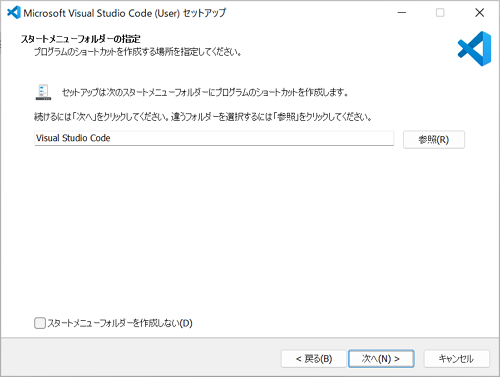Click the large VS Code logo at top right
Viewport: 500px width, 377px height.
click(x=474, y=49)
